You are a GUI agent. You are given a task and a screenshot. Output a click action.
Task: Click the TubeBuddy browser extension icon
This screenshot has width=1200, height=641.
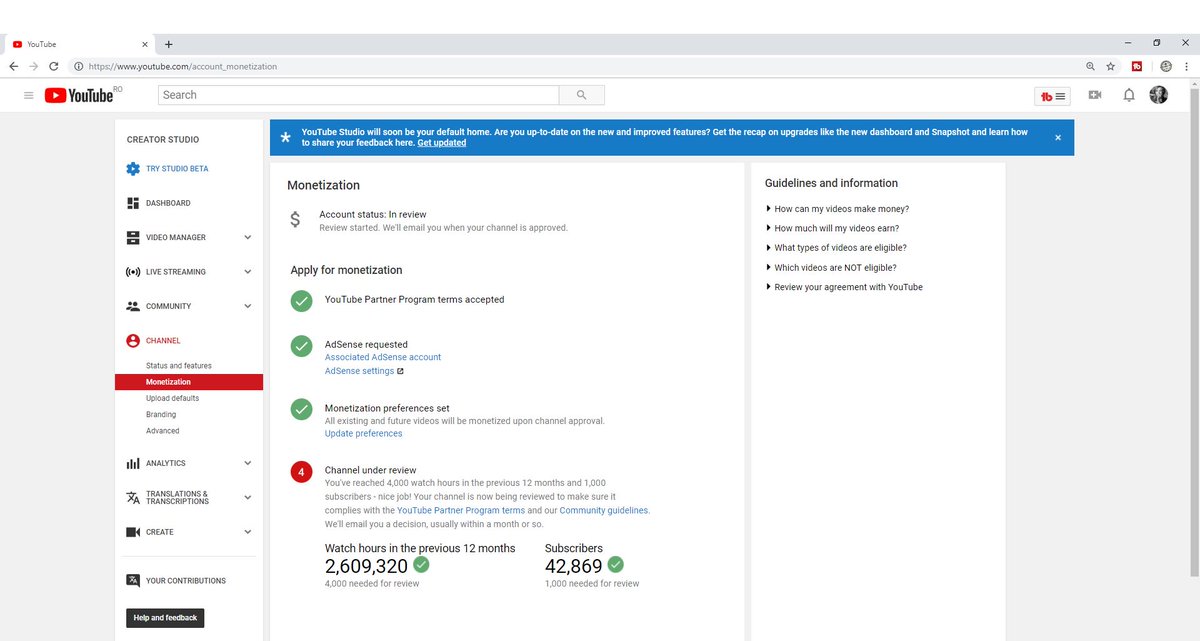tap(1137, 66)
